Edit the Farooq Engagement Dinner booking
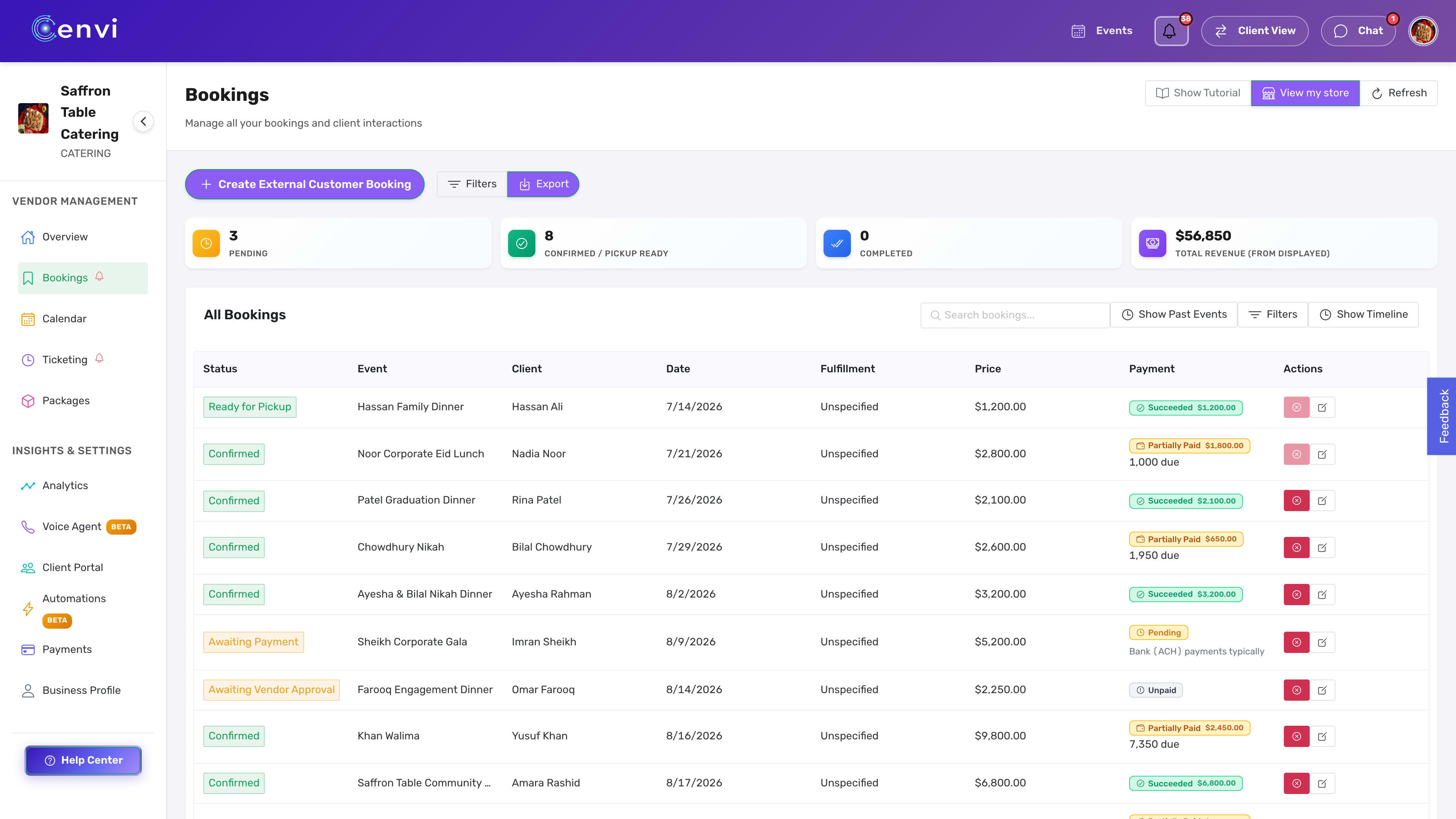This screenshot has height=819, width=1456. pyautogui.click(x=1322, y=690)
